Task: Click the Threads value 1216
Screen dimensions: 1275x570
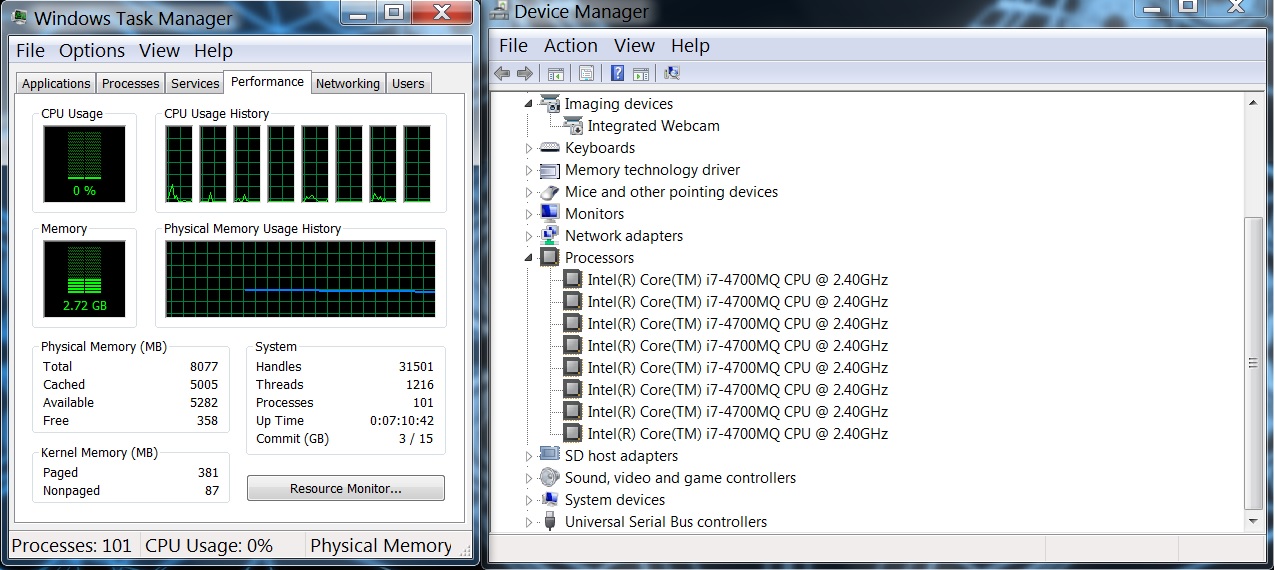Action: point(420,385)
